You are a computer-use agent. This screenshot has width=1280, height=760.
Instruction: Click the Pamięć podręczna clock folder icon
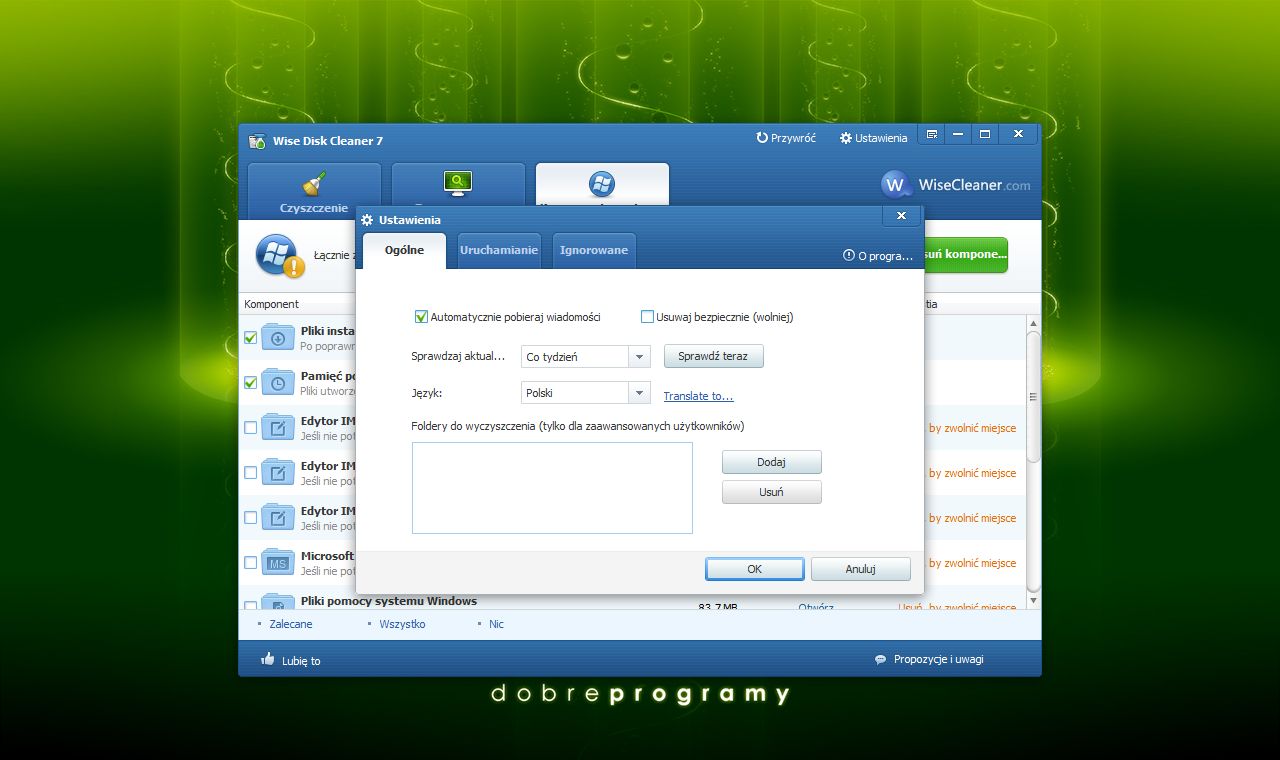[x=277, y=382]
